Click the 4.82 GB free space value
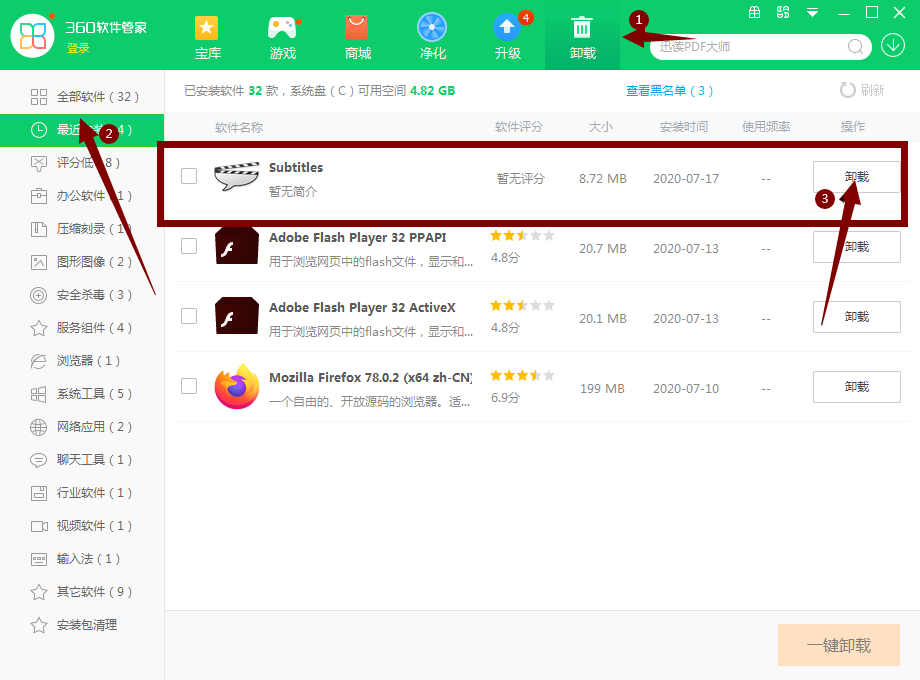Screen dimensions: 920x680 [x=432, y=91]
